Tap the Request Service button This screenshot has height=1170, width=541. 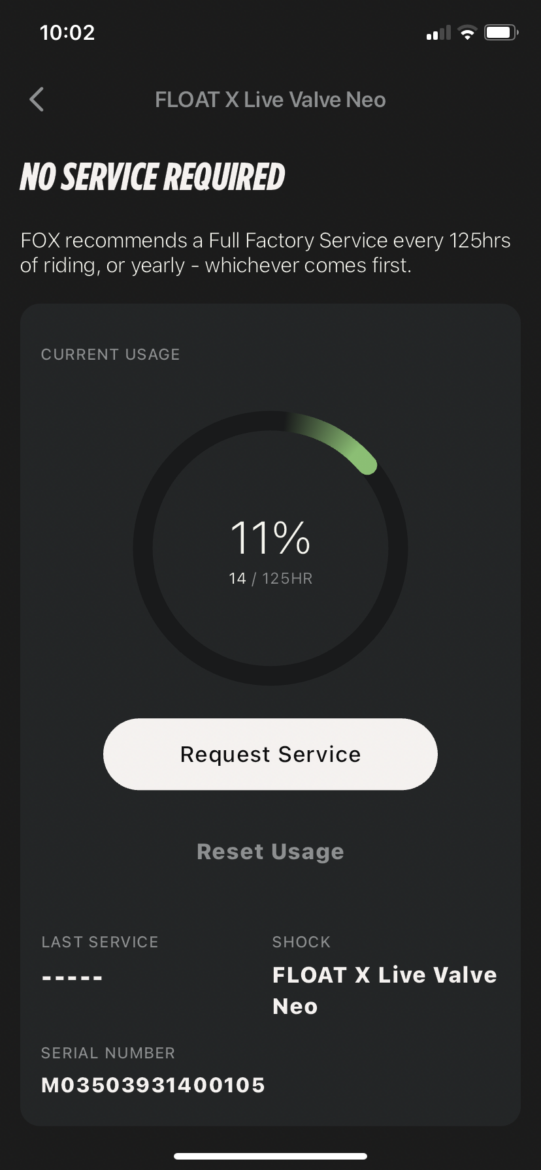[270, 754]
